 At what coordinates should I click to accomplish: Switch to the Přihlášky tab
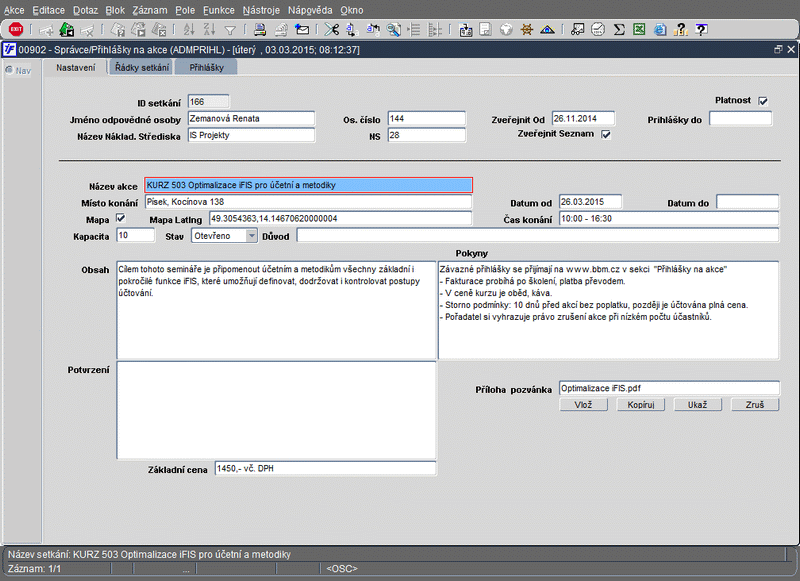pos(207,67)
